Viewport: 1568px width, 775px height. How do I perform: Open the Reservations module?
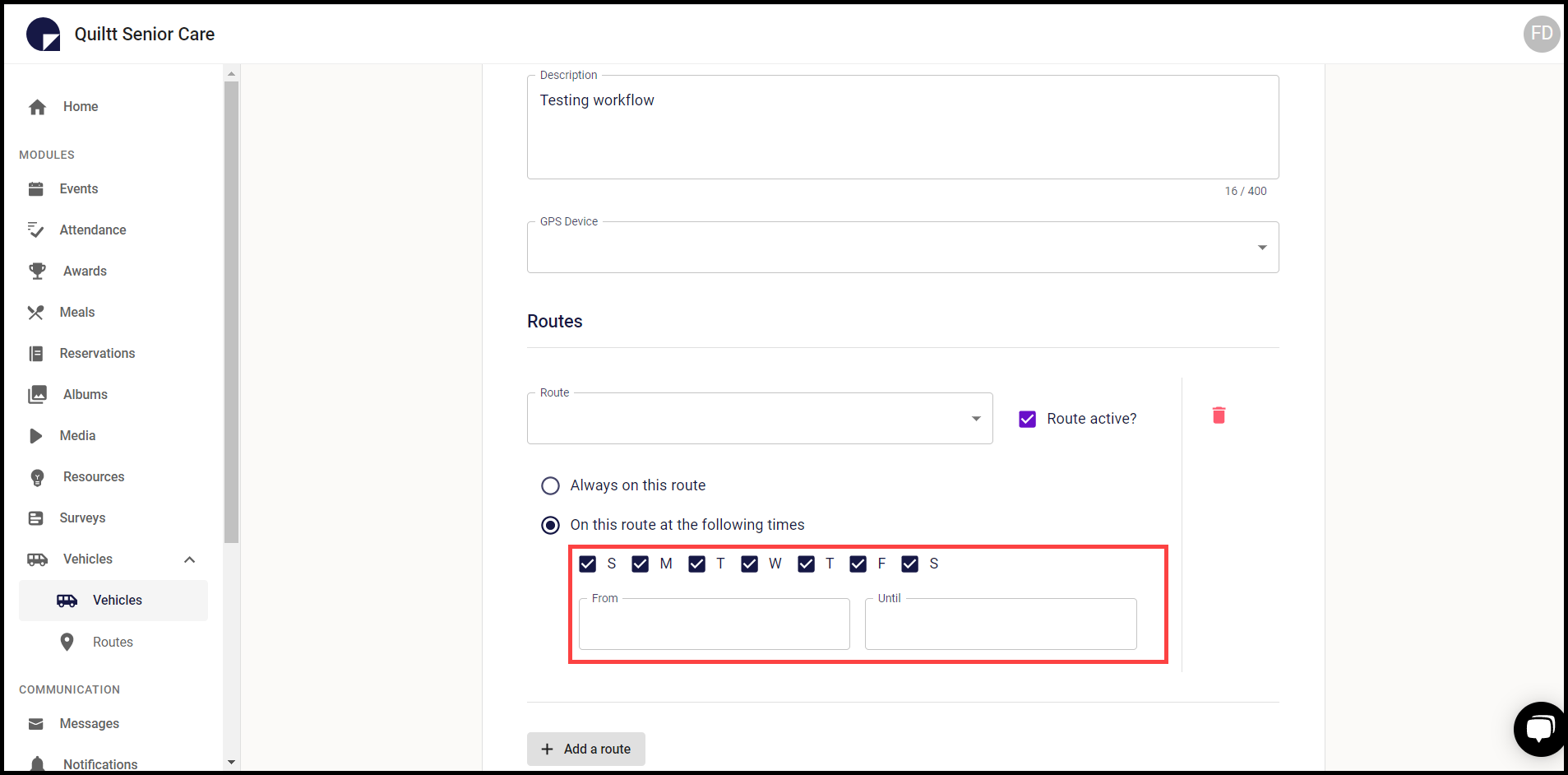[x=97, y=354]
